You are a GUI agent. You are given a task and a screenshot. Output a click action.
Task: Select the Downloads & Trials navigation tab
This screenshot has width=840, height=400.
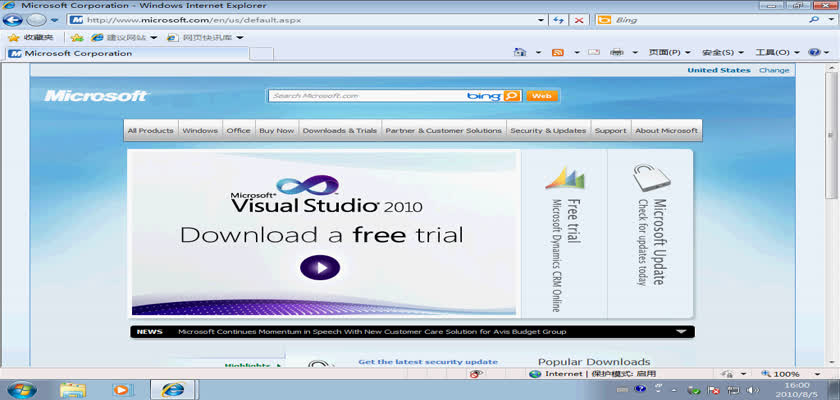click(340, 130)
